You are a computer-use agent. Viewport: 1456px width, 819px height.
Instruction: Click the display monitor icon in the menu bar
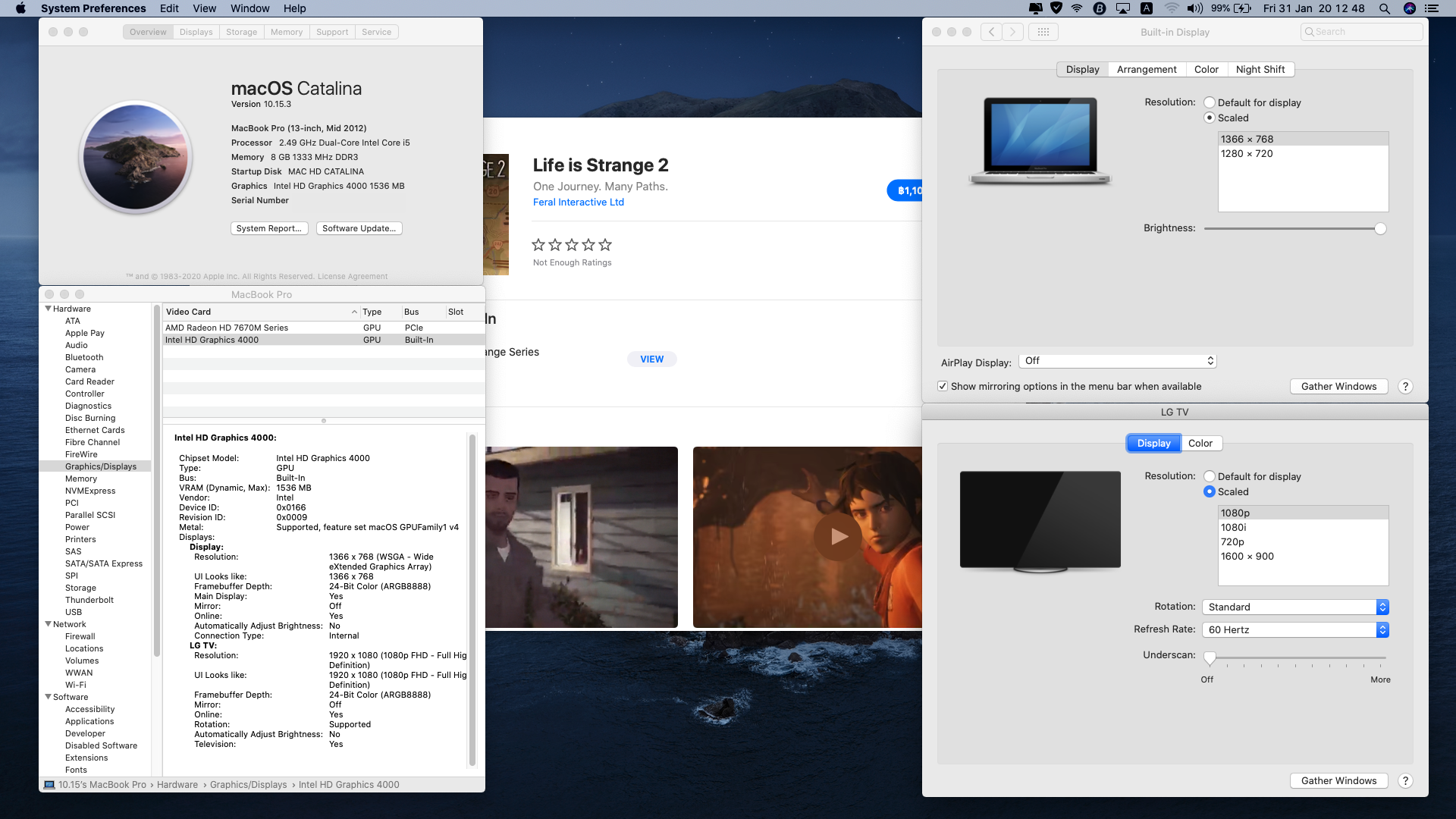(1035, 8)
